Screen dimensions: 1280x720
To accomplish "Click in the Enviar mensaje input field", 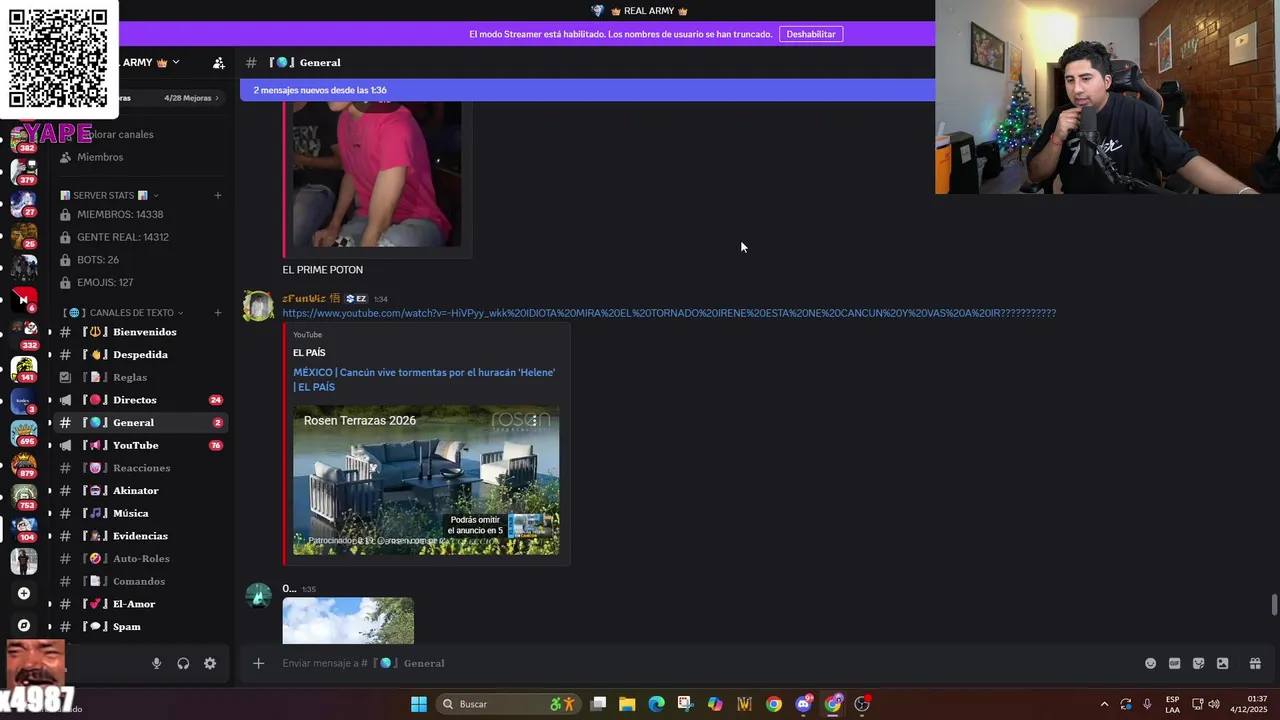I will coord(700,663).
